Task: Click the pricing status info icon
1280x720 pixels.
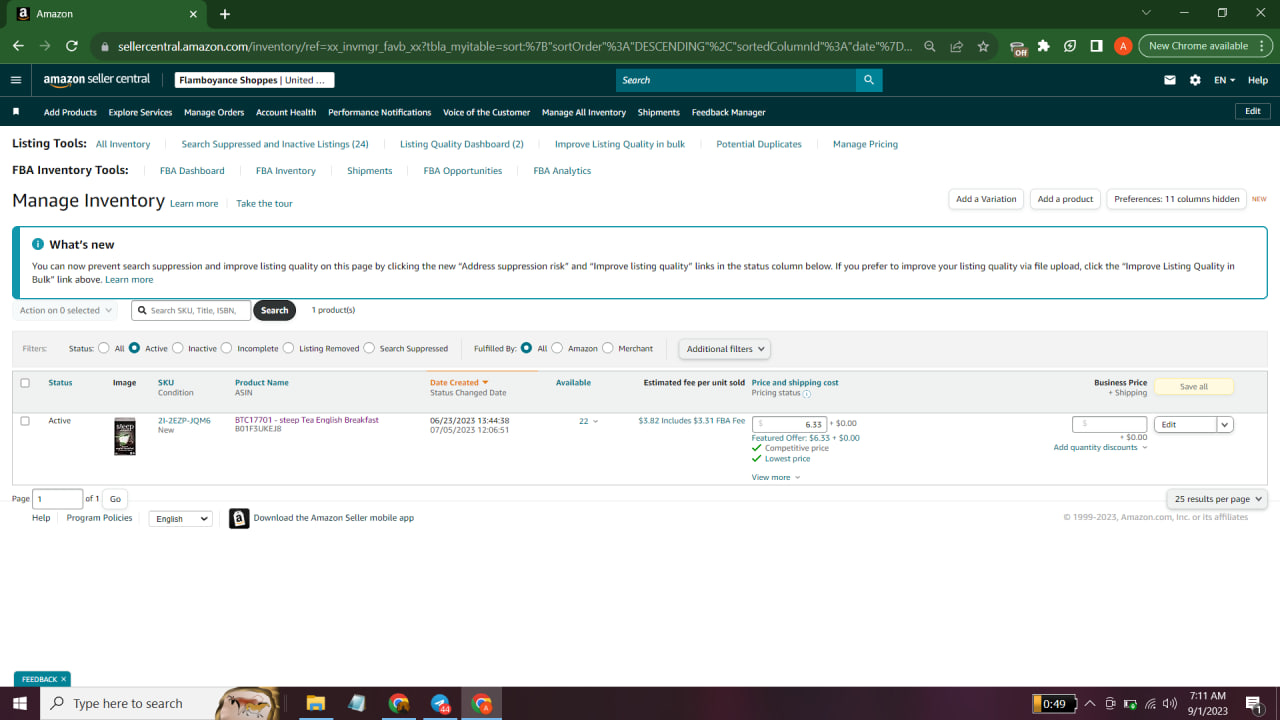Action: click(807, 394)
